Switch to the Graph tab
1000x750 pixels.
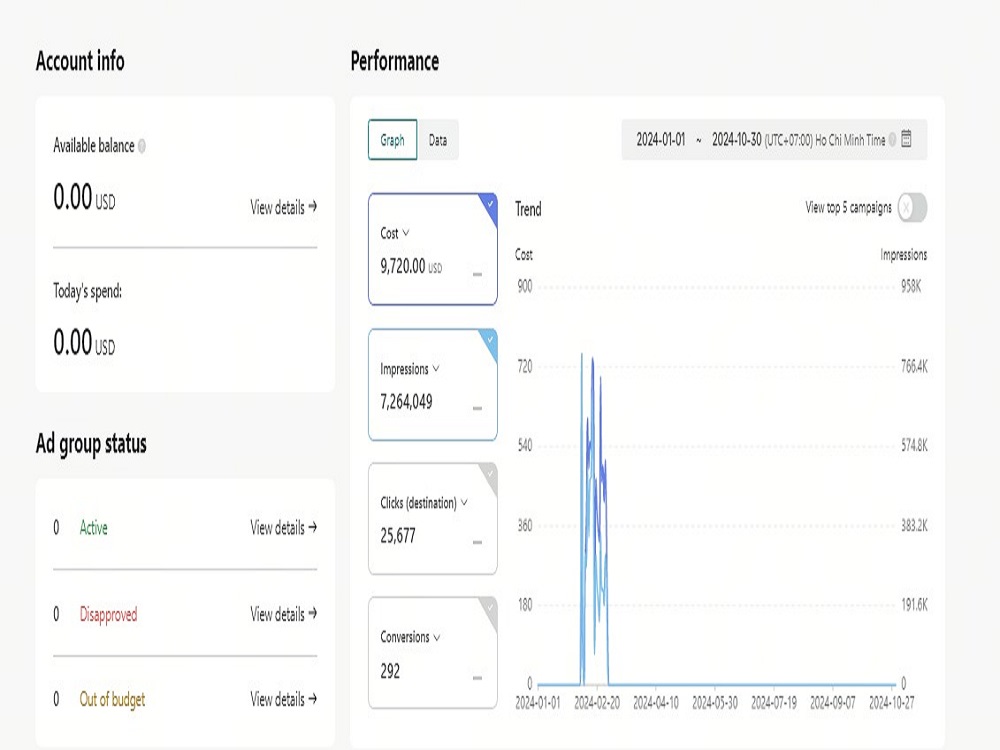pyautogui.click(x=392, y=140)
